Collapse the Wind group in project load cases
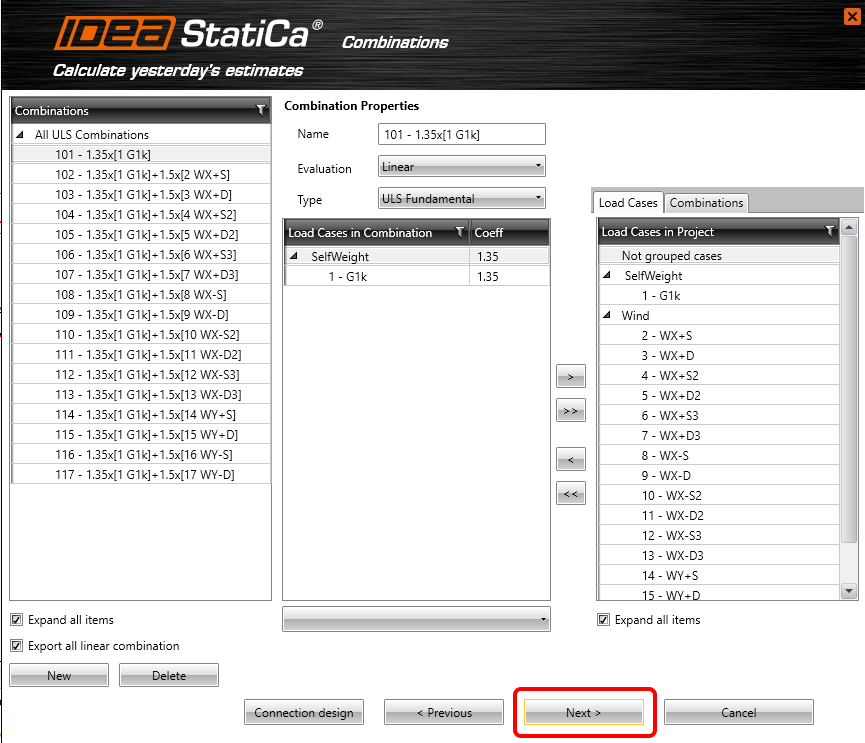Image resolution: width=865 pixels, height=743 pixels. click(x=607, y=315)
